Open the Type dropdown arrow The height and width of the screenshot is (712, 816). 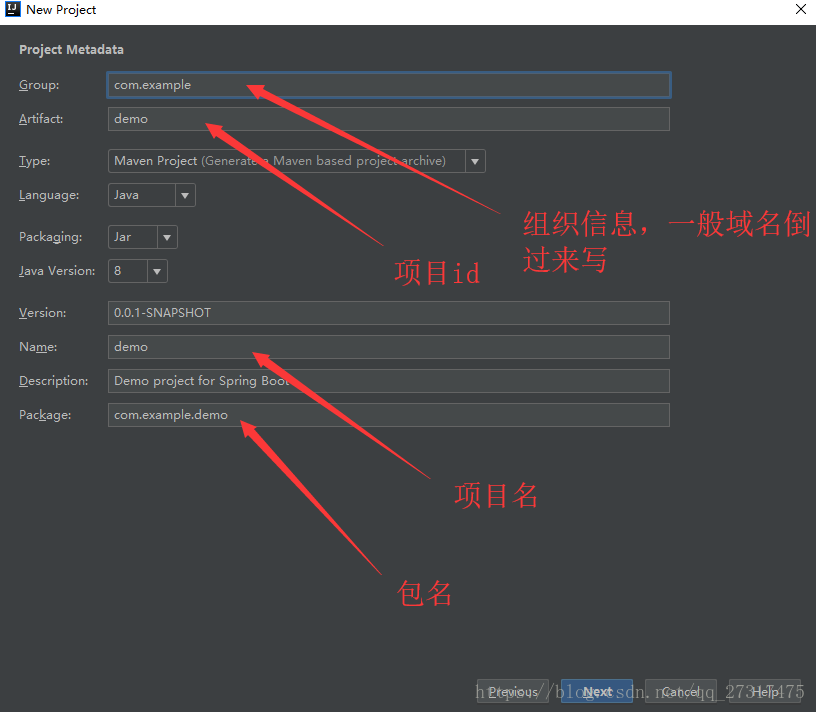(x=475, y=161)
